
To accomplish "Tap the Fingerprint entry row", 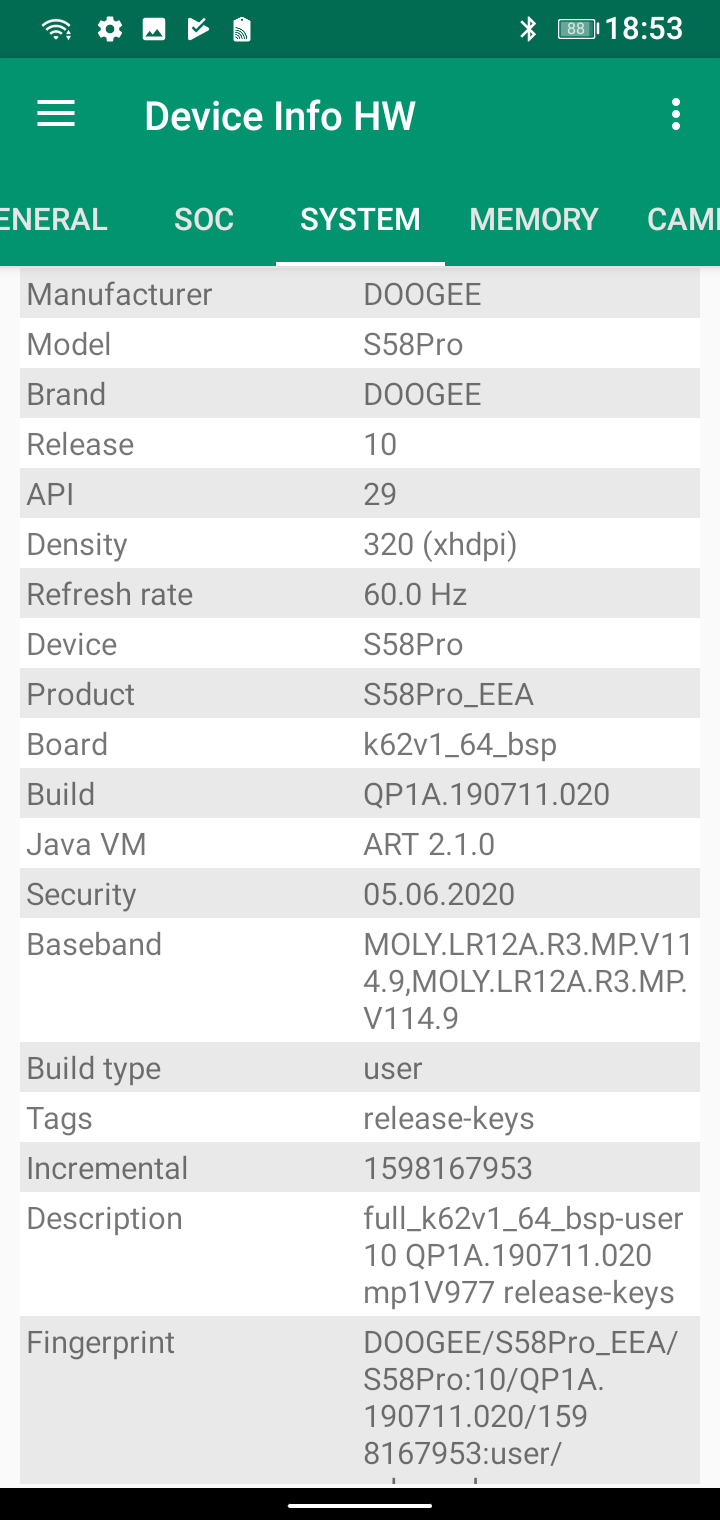I will pyautogui.click(x=360, y=1398).
